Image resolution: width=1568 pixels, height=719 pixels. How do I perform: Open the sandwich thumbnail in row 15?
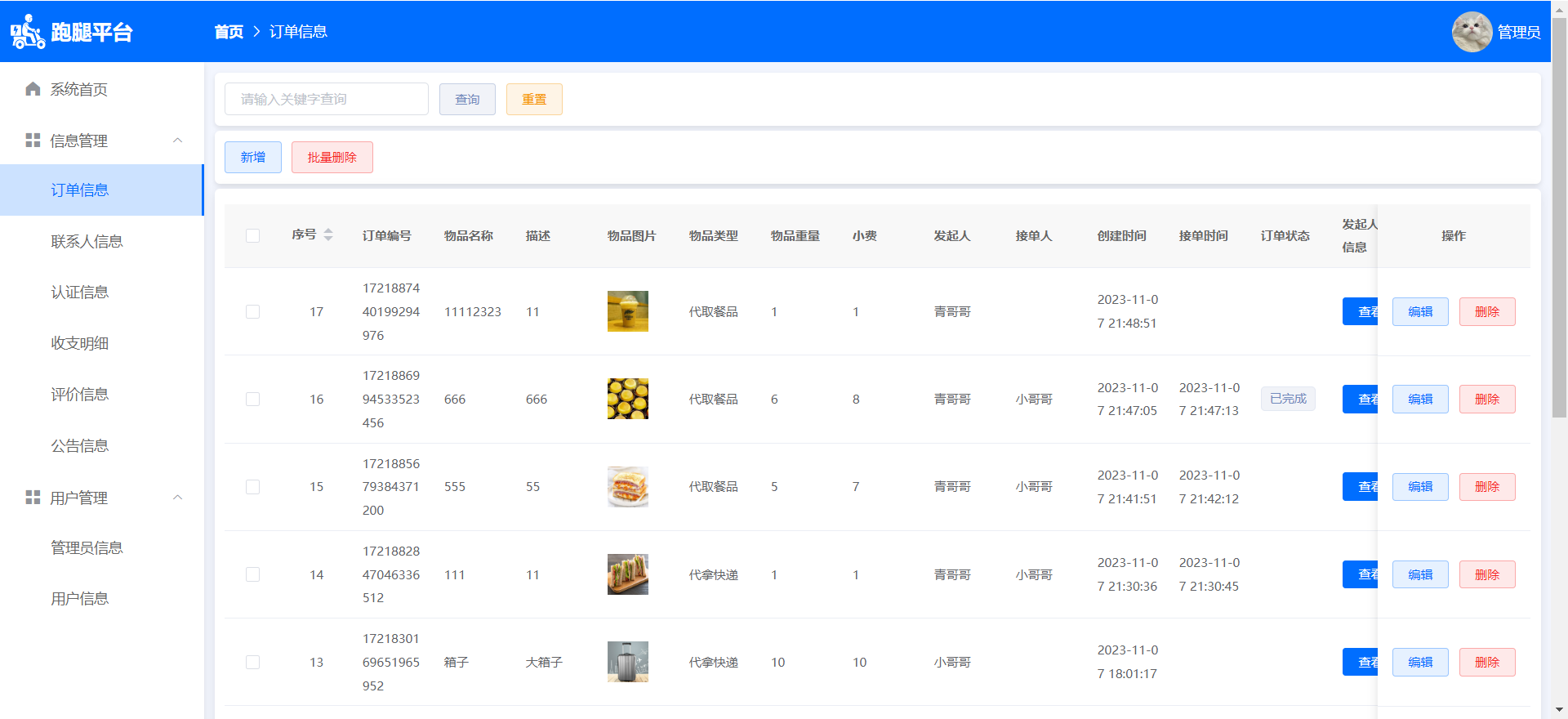tap(628, 487)
